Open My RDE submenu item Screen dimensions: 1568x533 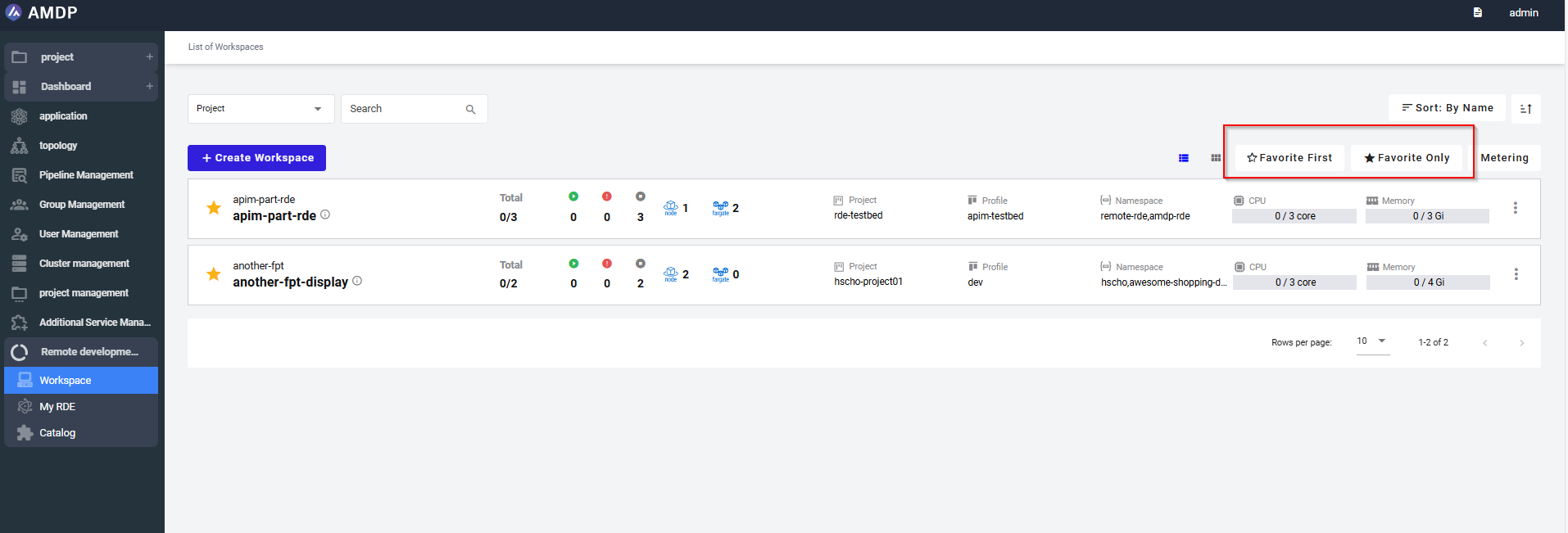[81, 407]
